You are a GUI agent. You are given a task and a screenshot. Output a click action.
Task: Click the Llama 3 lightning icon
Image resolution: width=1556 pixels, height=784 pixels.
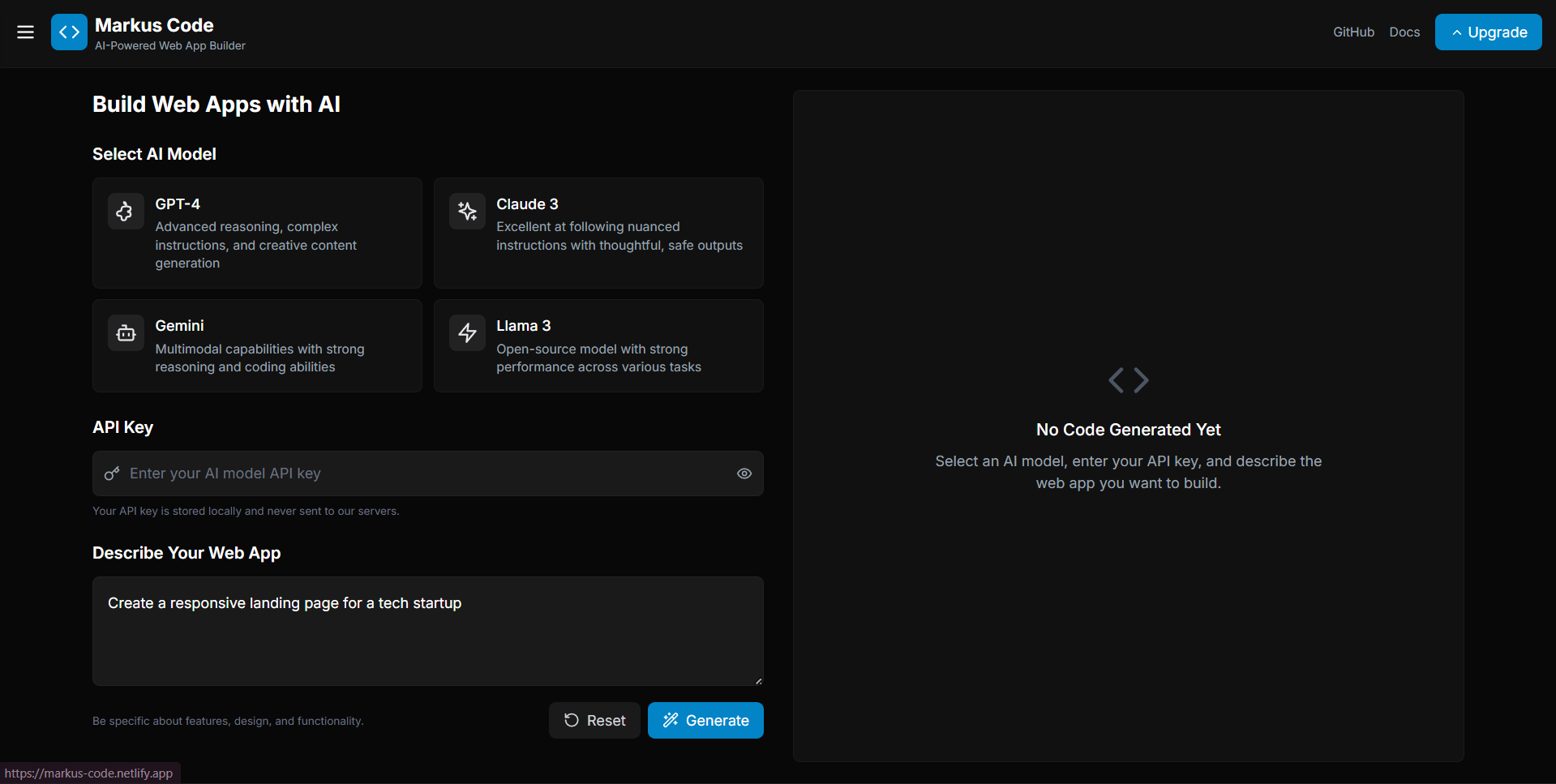[x=467, y=333]
